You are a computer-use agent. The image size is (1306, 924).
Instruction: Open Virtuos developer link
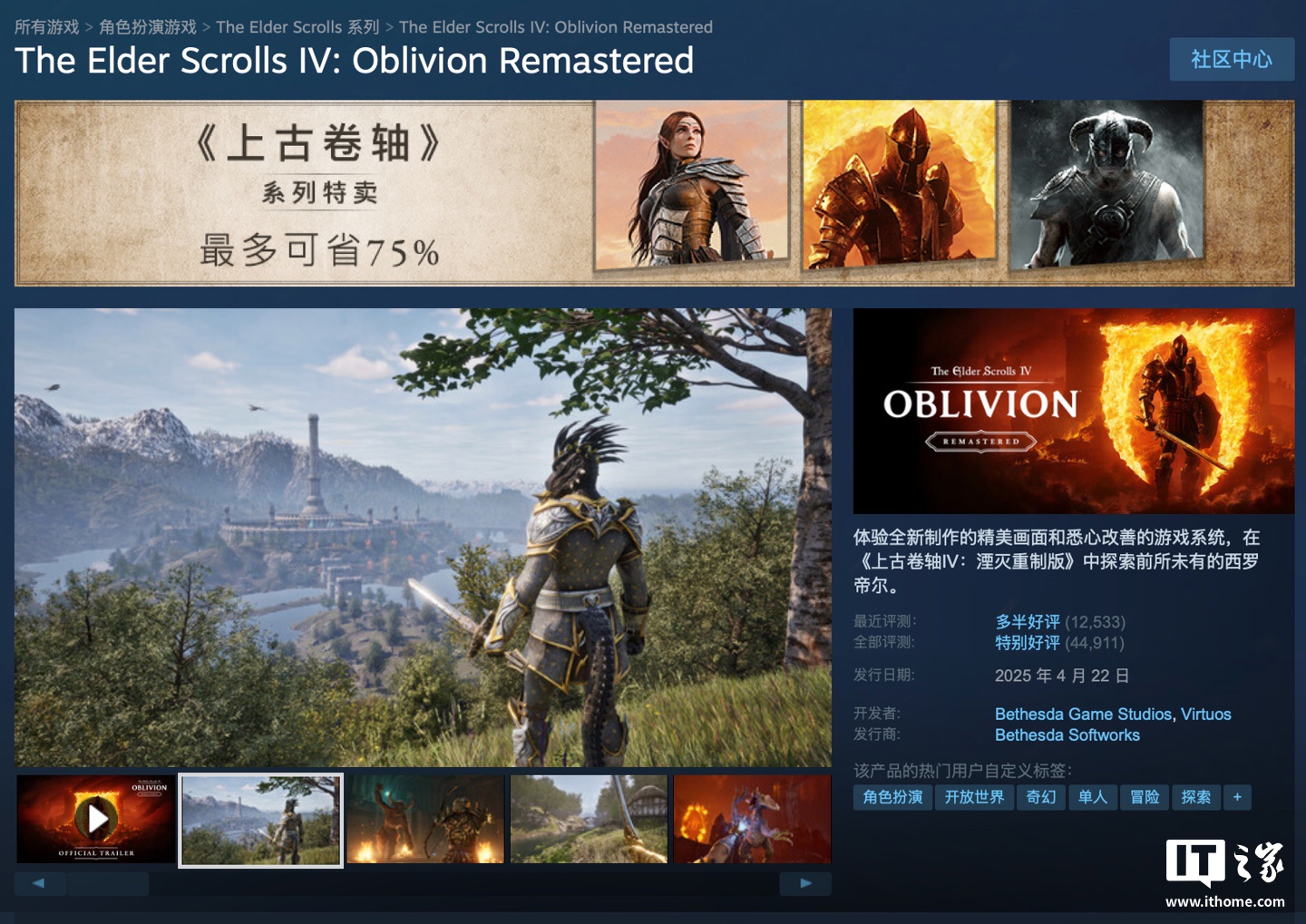(1206, 715)
